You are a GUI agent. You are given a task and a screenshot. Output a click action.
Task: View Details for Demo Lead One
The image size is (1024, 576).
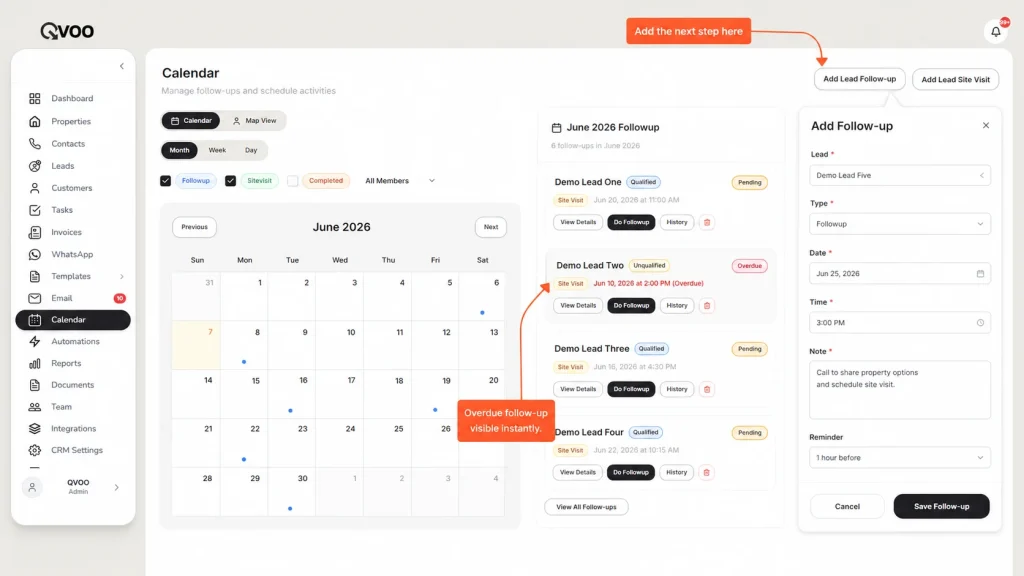578,223
